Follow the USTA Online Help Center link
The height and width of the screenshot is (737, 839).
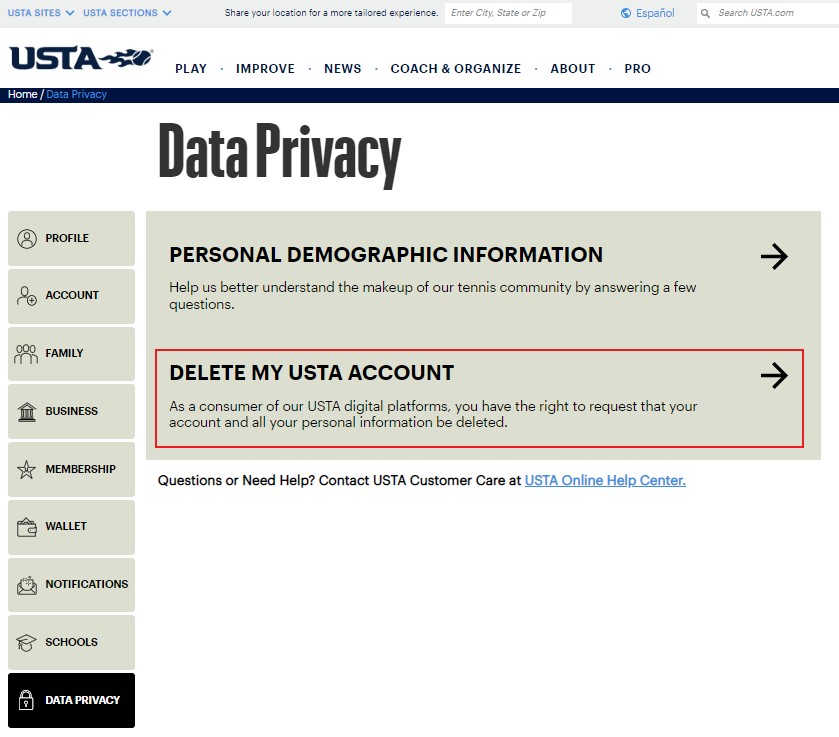pyautogui.click(x=605, y=481)
